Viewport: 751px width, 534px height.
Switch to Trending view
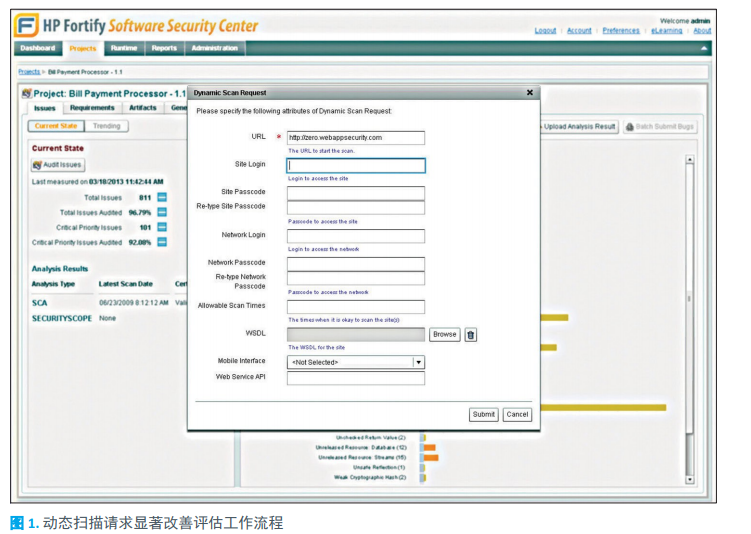point(106,126)
